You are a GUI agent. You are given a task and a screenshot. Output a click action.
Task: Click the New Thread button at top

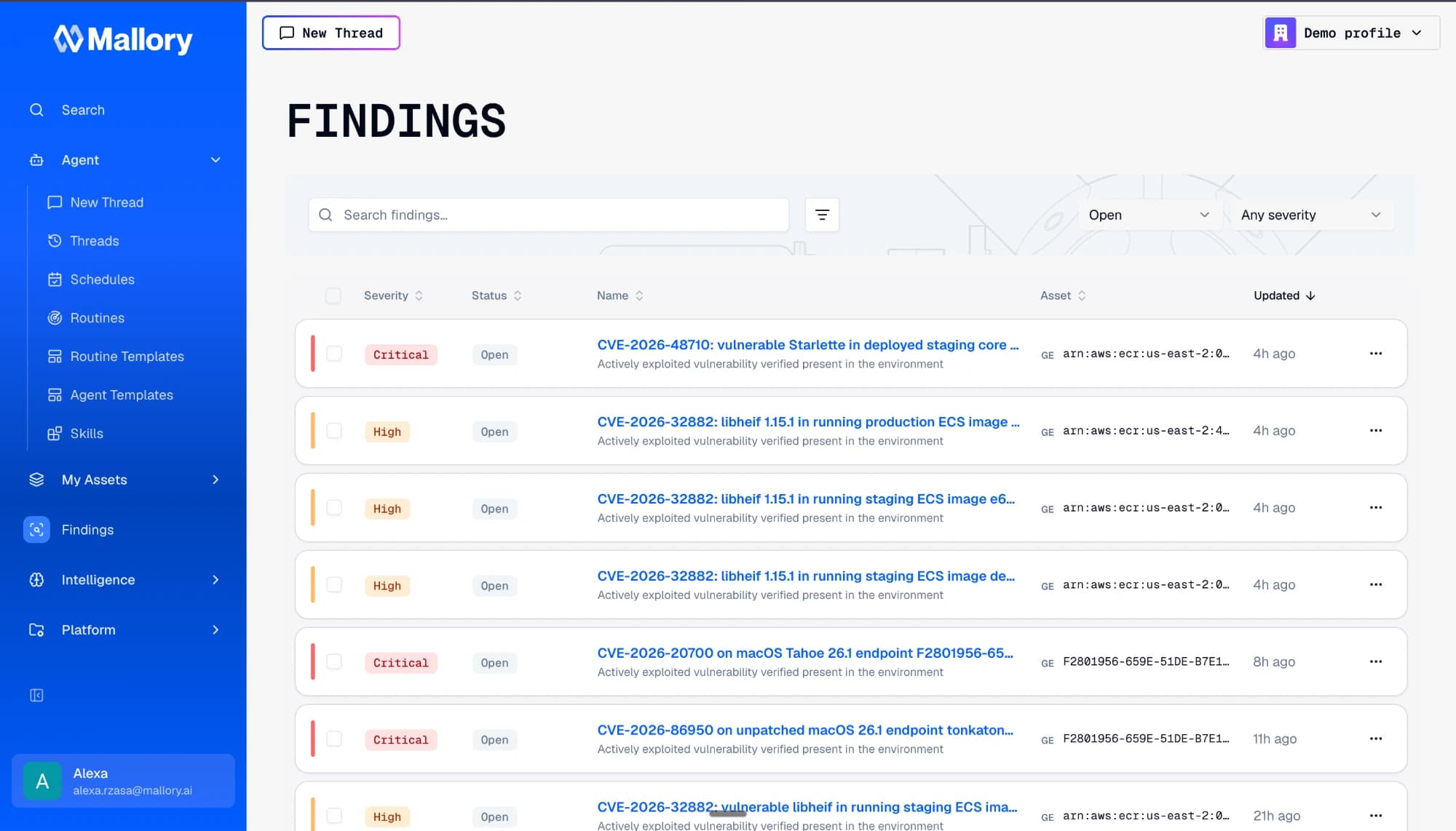pyautogui.click(x=331, y=33)
